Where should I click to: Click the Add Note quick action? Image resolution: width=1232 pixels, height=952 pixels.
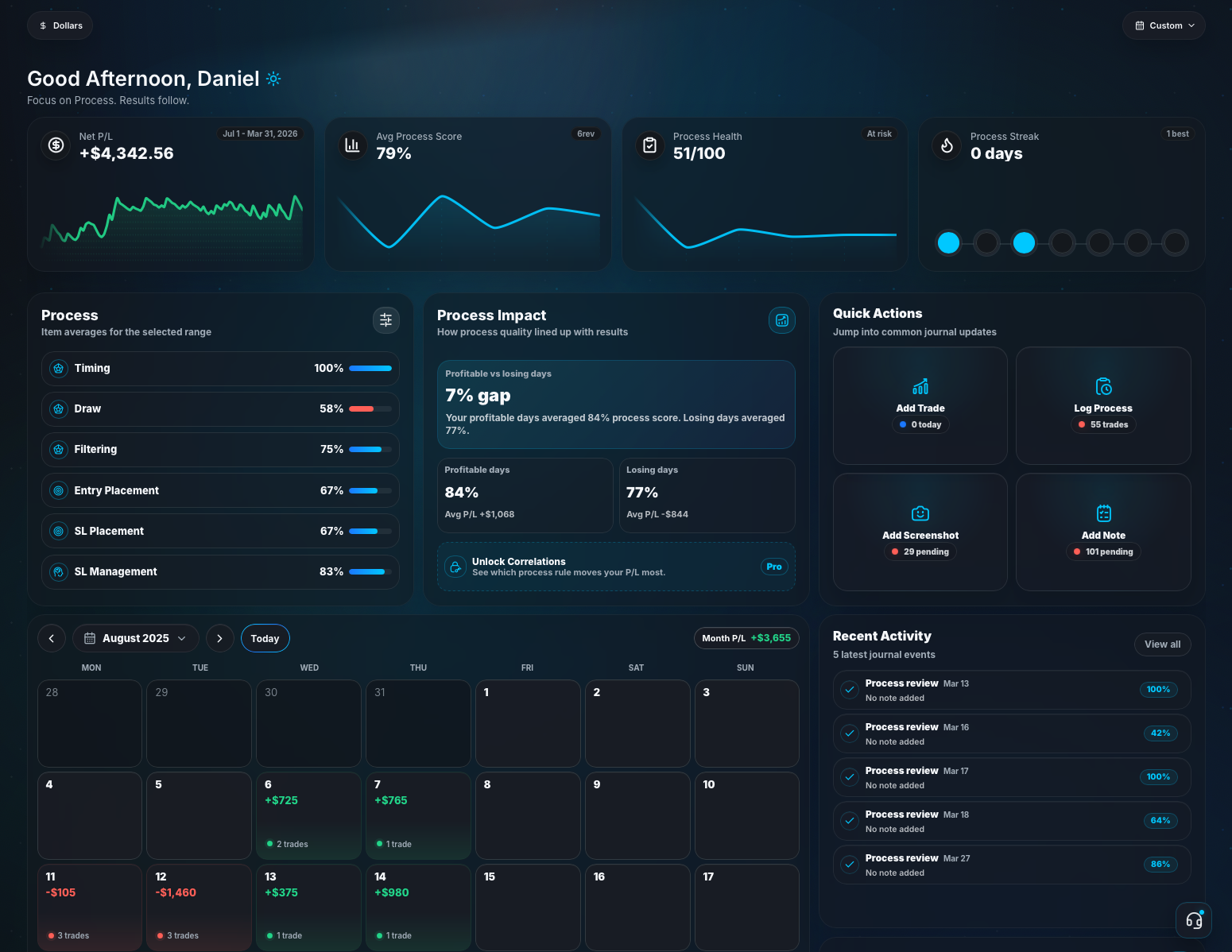1103,532
